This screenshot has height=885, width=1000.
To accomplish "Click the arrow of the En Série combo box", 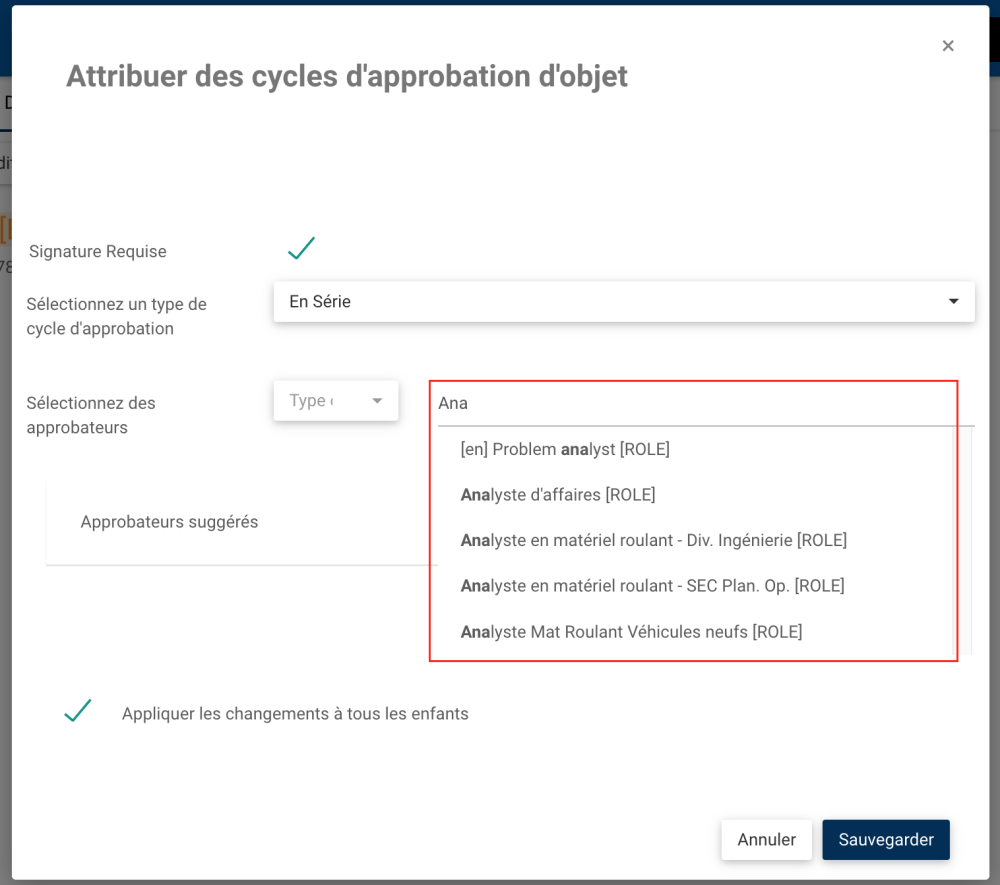I will (x=954, y=301).
